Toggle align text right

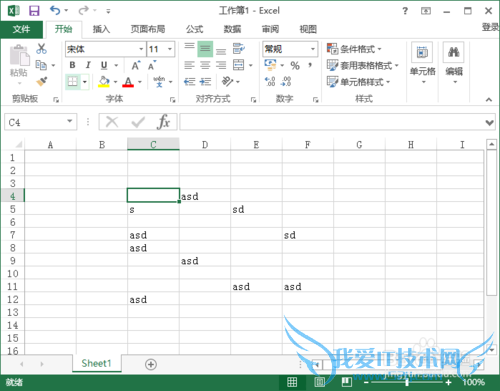[221, 65]
